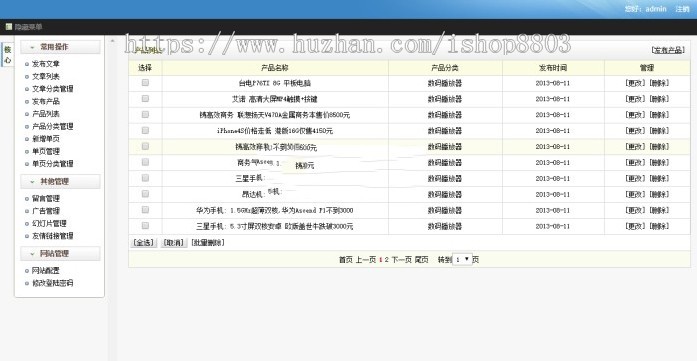Open 产品列表 in the sidebar

[x=45, y=114]
